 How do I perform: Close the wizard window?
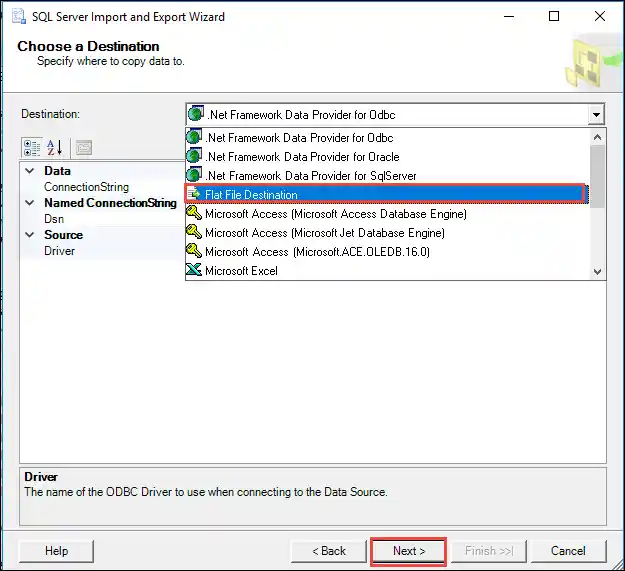coord(600,16)
